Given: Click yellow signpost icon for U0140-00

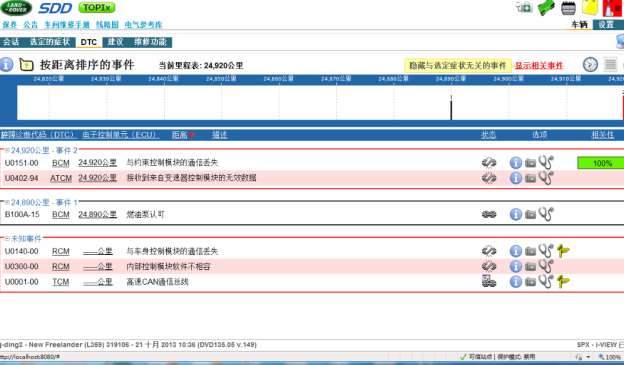Looking at the screenshot, I should 563,251.
